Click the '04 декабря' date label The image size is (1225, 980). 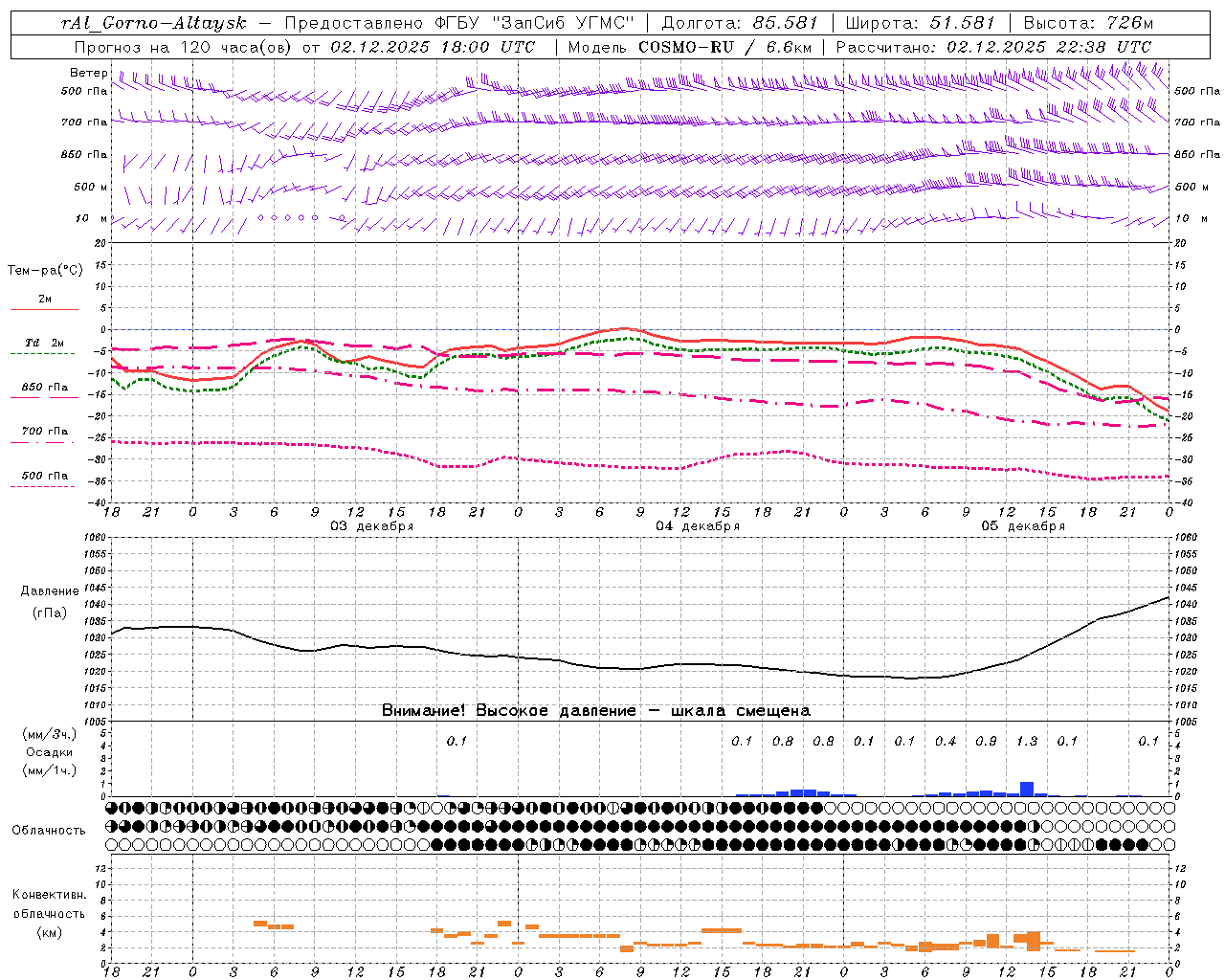click(697, 526)
